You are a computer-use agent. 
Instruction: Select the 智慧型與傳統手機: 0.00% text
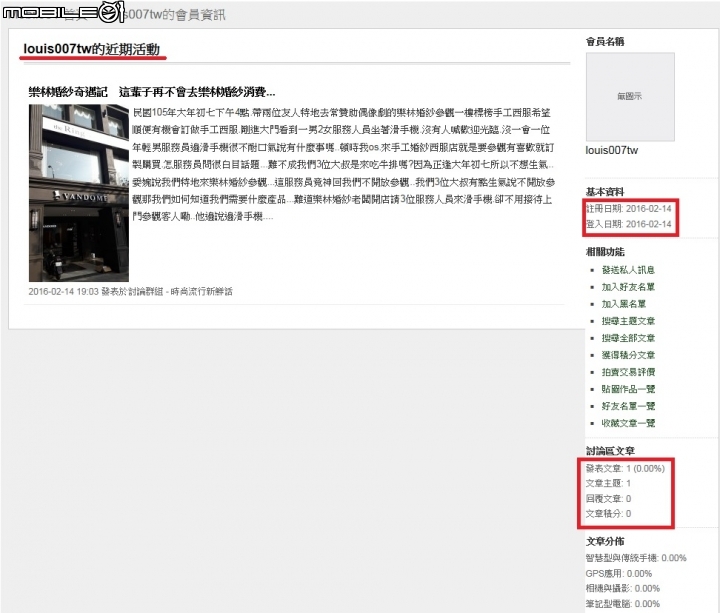click(636, 558)
